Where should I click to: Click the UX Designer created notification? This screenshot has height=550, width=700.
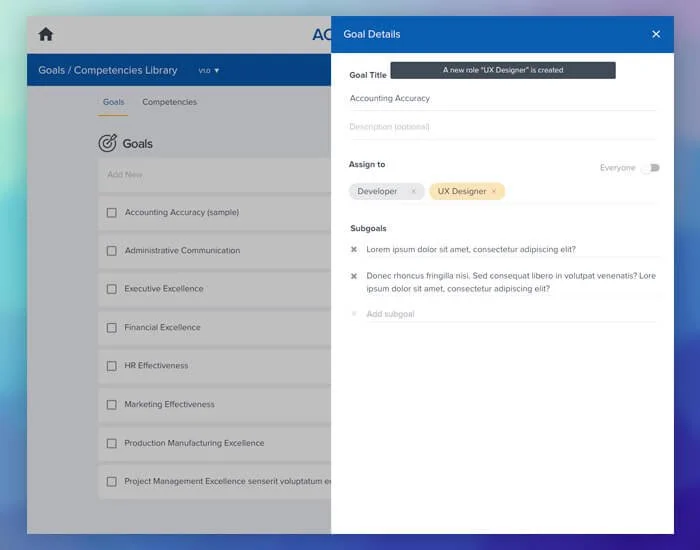click(x=503, y=70)
